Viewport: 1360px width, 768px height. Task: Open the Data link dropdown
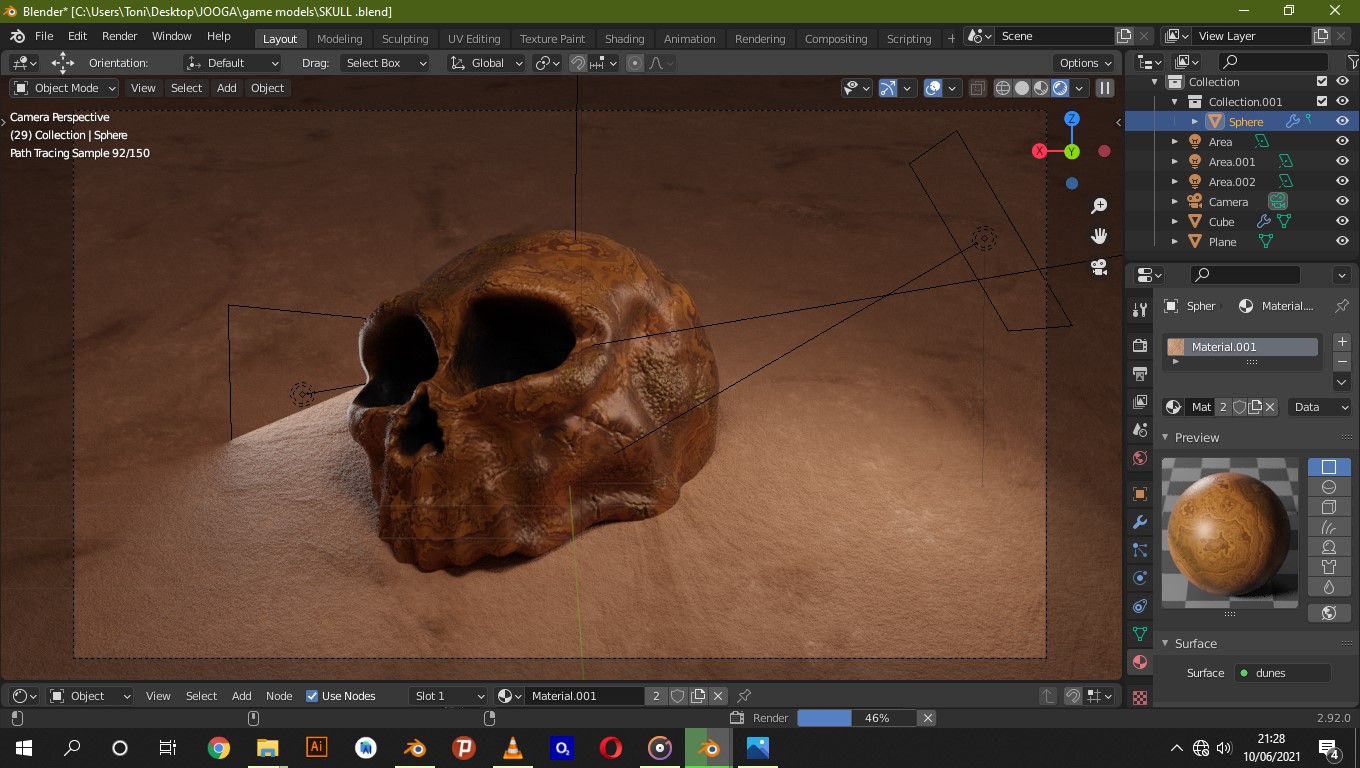tap(1320, 407)
